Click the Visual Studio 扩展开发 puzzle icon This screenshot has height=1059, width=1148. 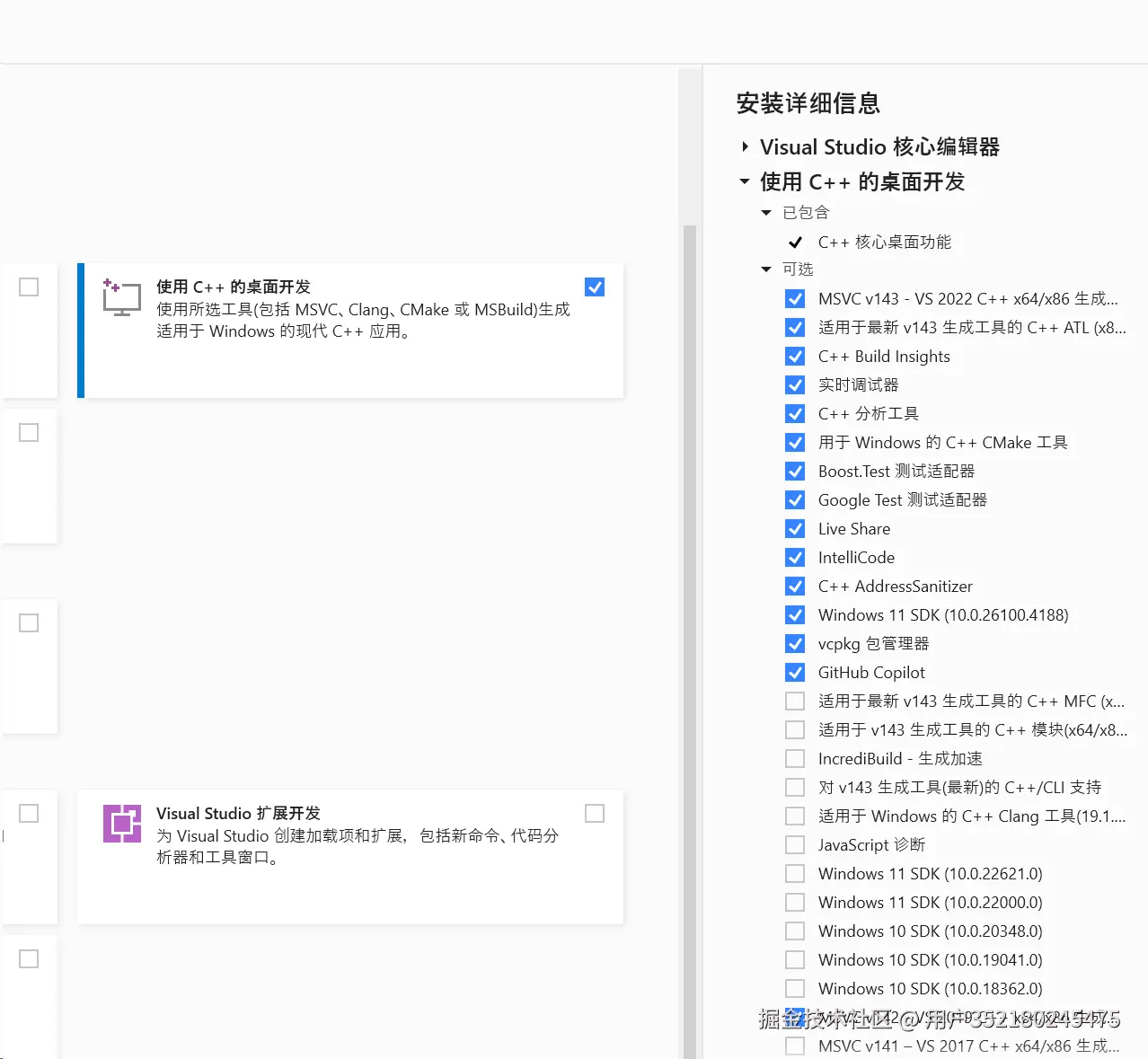point(122,823)
